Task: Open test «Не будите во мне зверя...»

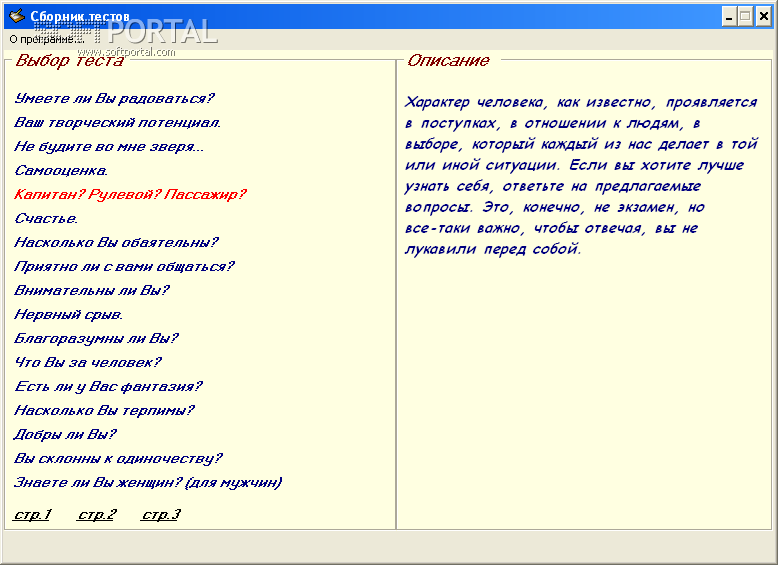Action: 109,146
